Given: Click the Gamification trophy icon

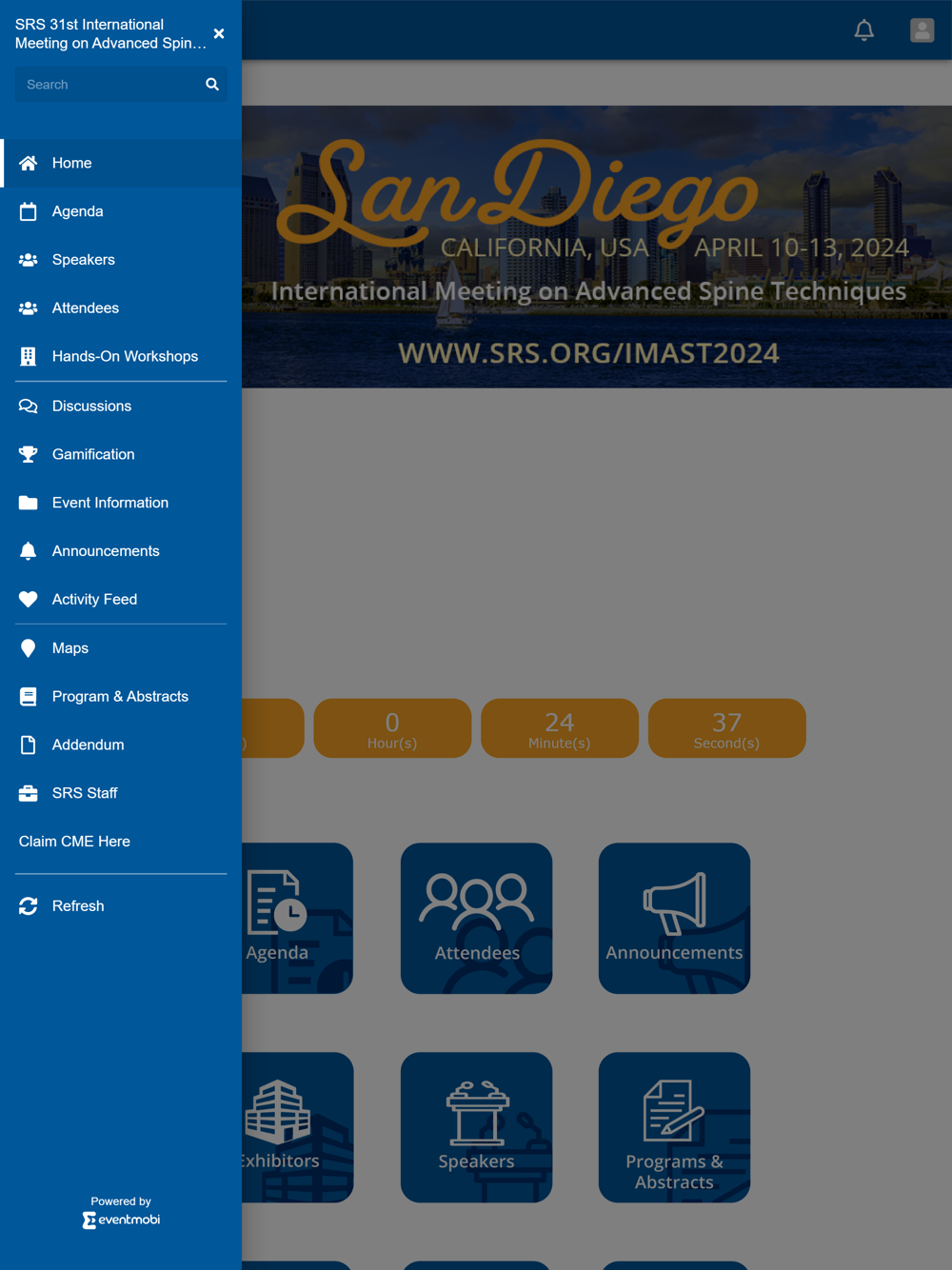Looking at the screenshot, I should [x=29, y=454].
